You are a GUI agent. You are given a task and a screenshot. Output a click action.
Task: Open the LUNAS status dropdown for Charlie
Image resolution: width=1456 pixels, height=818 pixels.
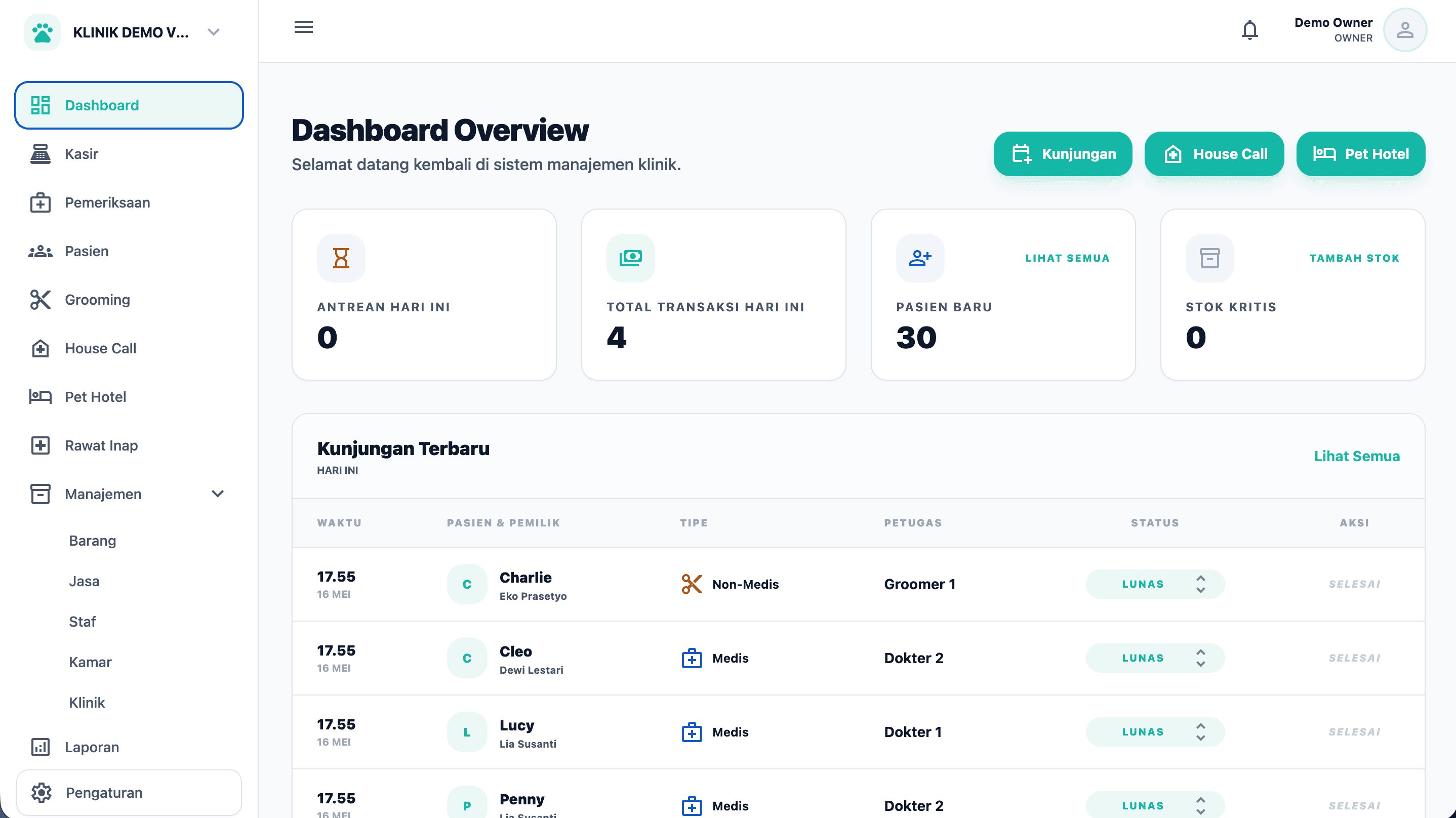[x=1155, y=584]
